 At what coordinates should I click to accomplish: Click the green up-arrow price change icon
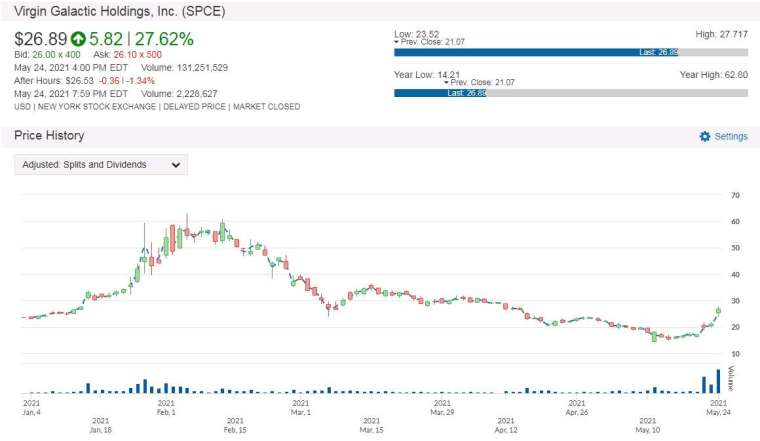pos(78,39)
